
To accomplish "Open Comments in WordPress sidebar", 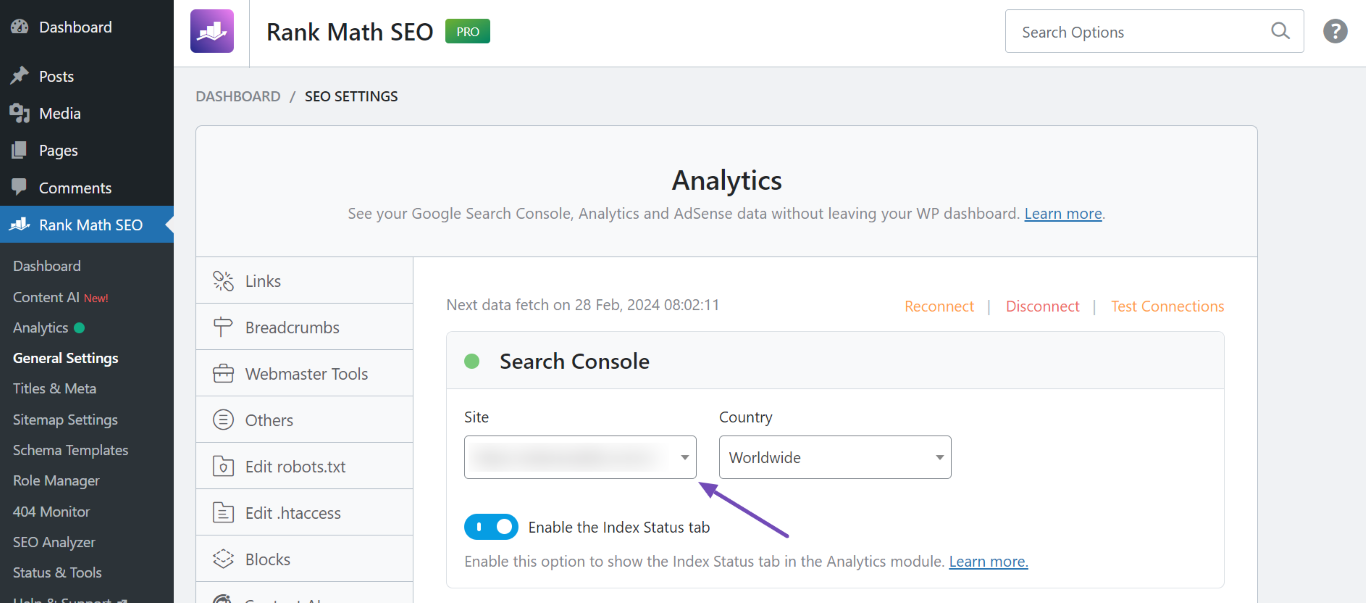I will click(x=87, y=187).
